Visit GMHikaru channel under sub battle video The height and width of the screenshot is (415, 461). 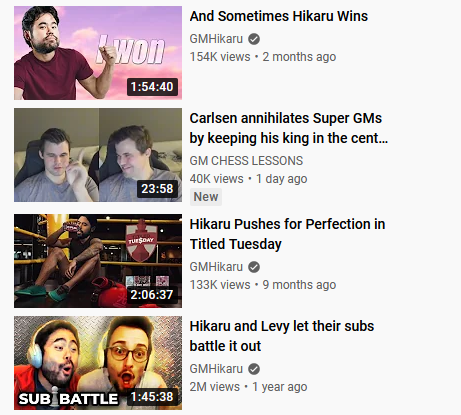tap(216, 369)
